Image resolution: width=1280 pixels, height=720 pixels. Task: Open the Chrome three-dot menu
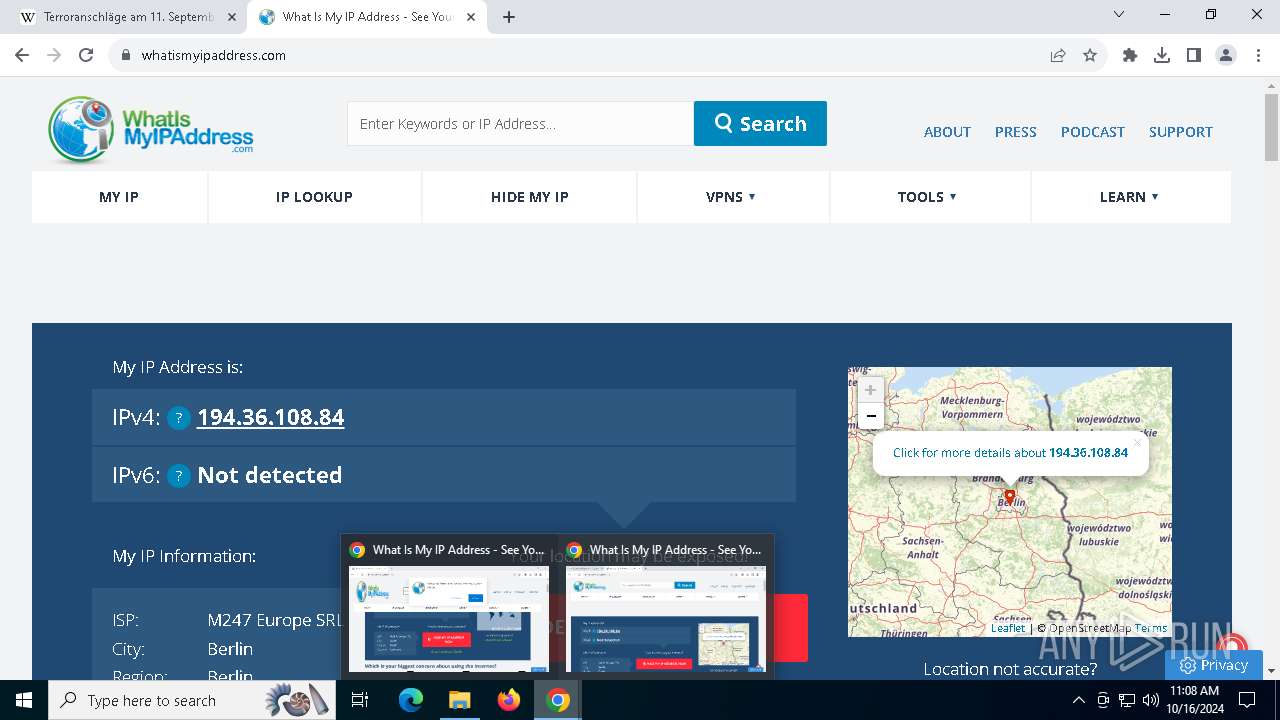coord(1258,55)
